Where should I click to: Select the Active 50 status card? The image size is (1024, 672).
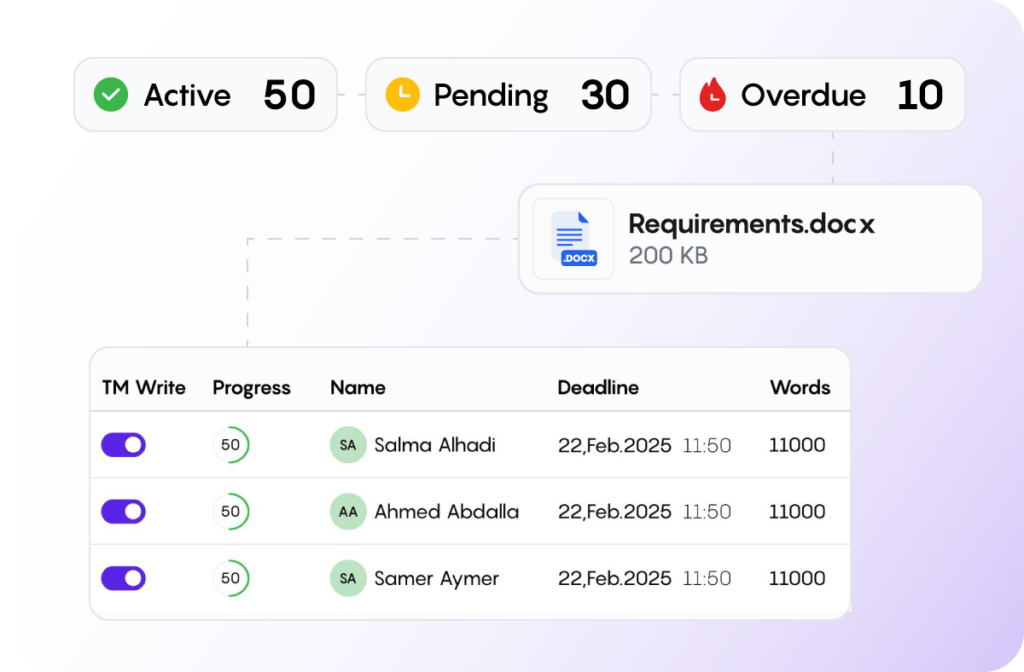point(205,95)
